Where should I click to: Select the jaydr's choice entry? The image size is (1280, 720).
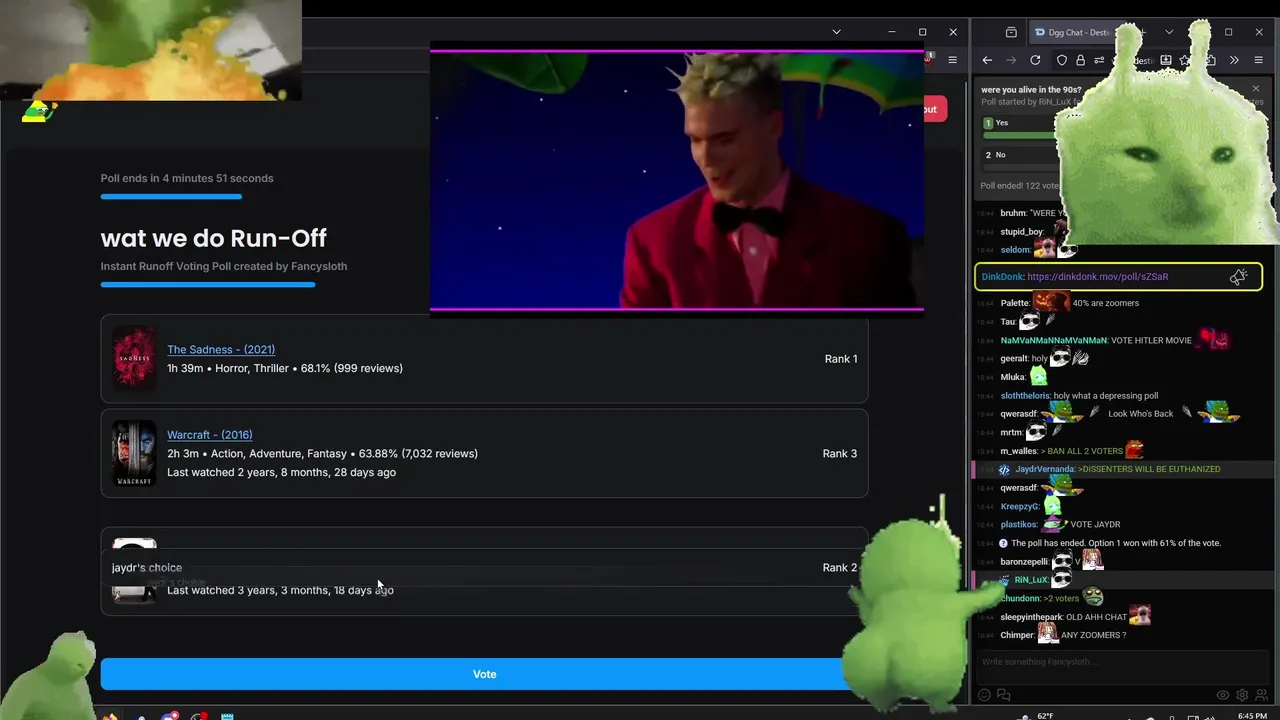pyautogui.click(x=484, y=568)
